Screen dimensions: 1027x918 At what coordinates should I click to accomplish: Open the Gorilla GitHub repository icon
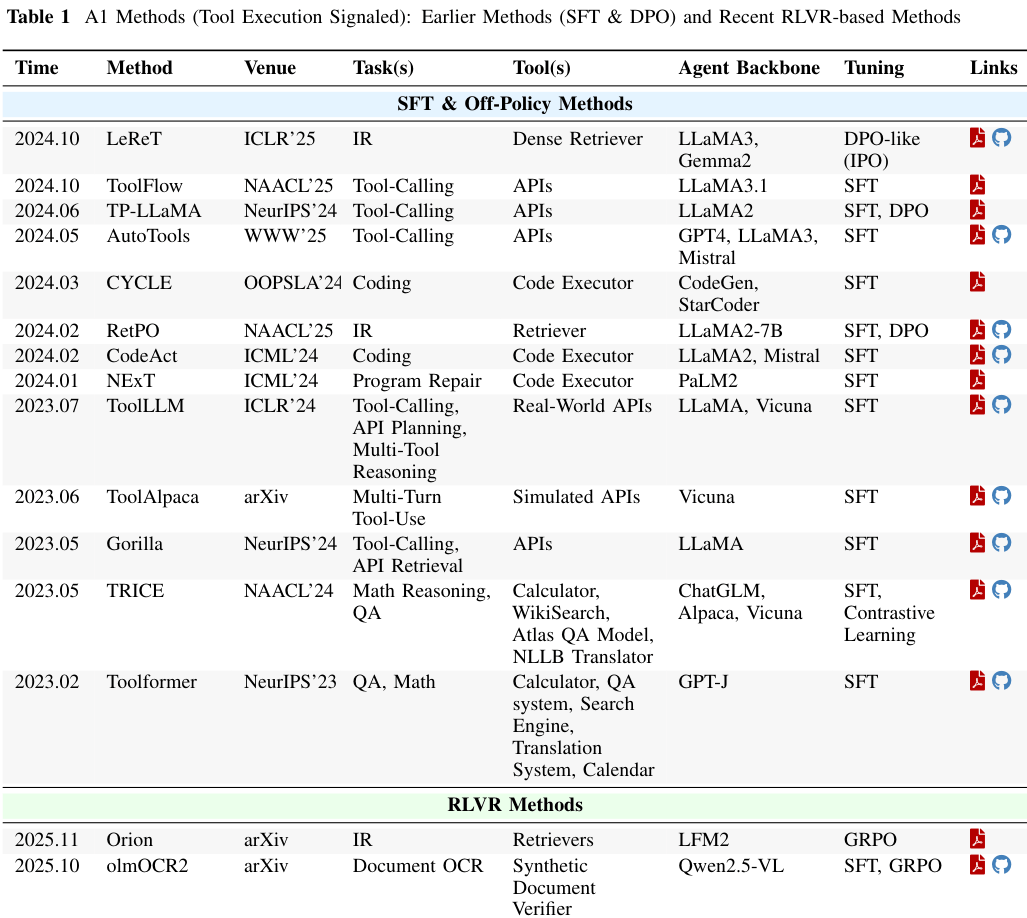1001,543
